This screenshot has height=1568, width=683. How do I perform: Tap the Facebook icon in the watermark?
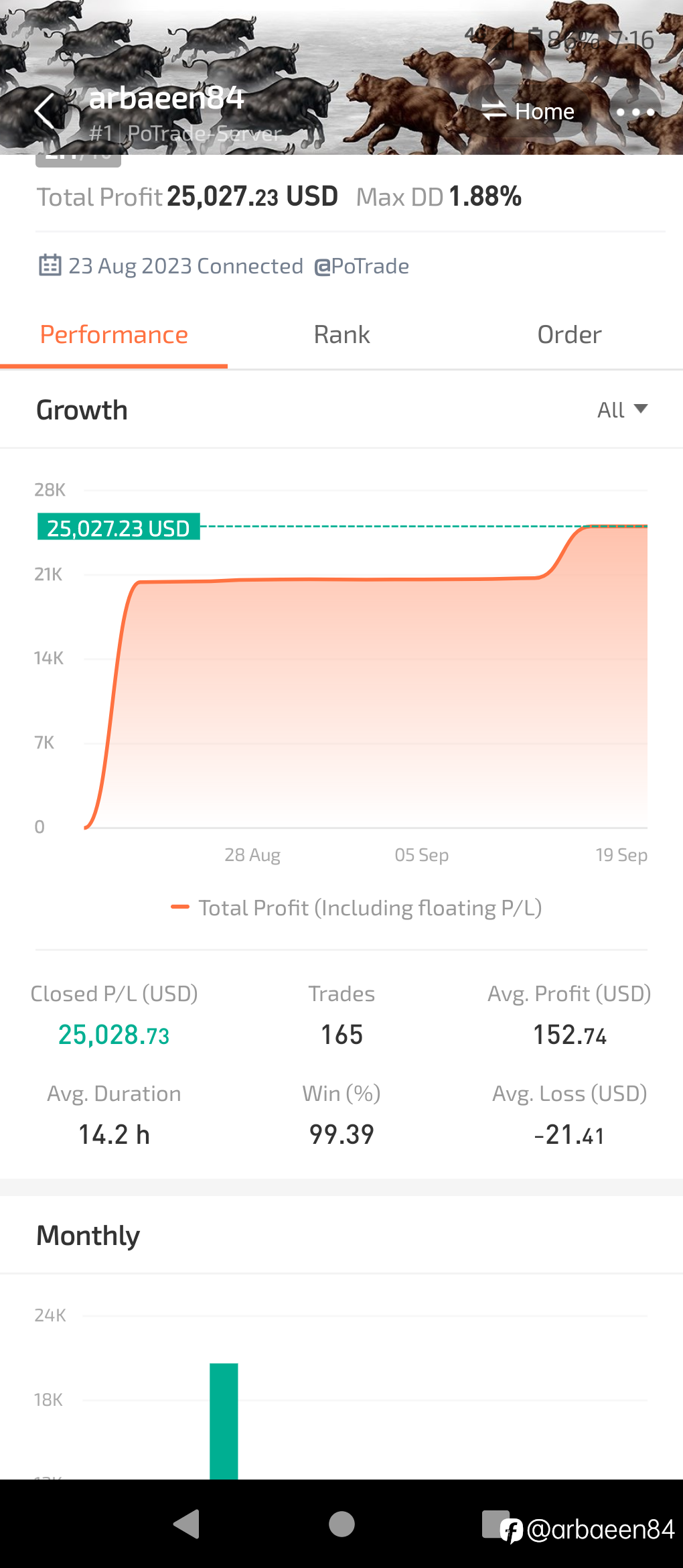512,1530
